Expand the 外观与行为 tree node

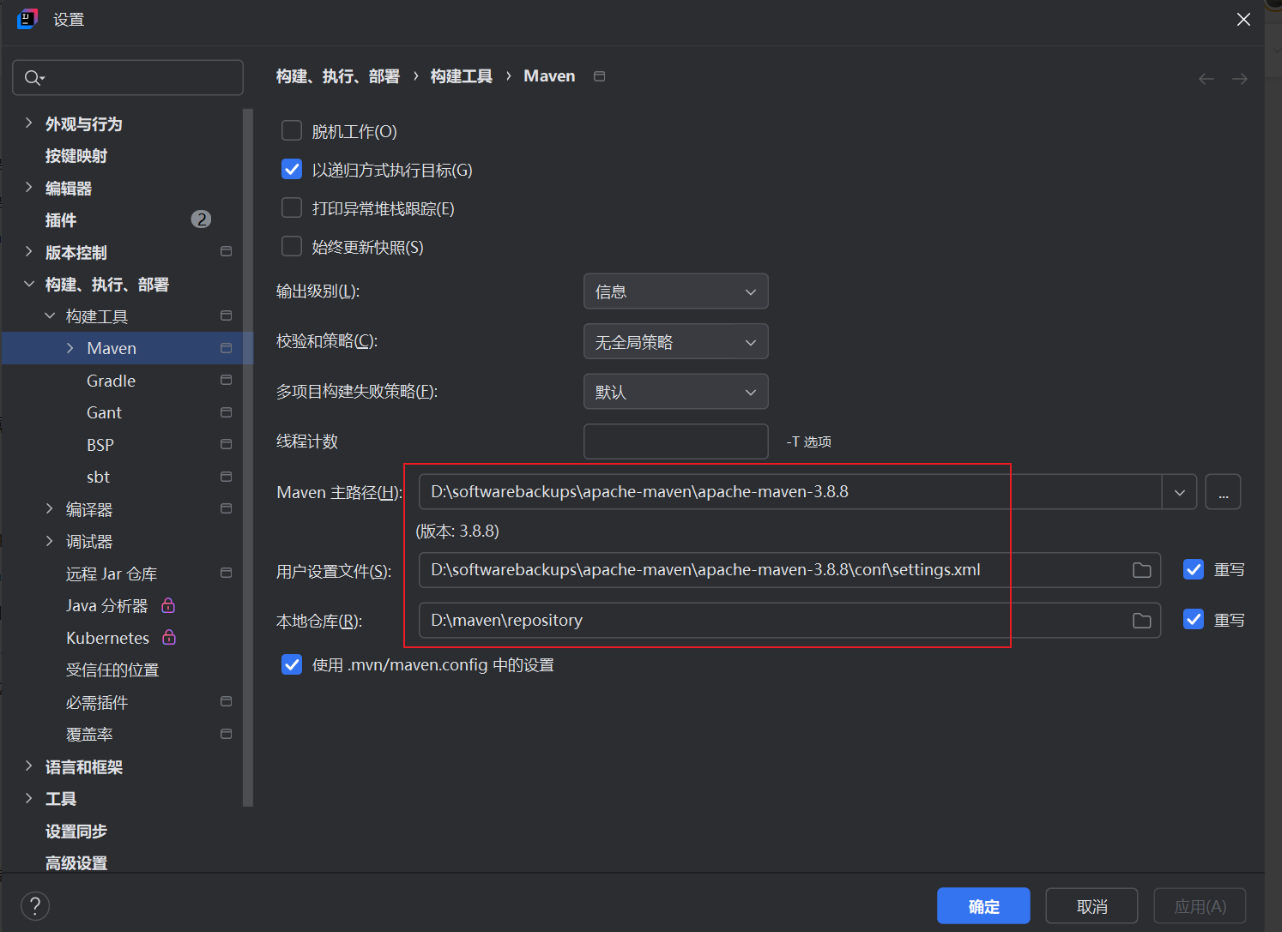pyautogui.click(x=28, y=123)
